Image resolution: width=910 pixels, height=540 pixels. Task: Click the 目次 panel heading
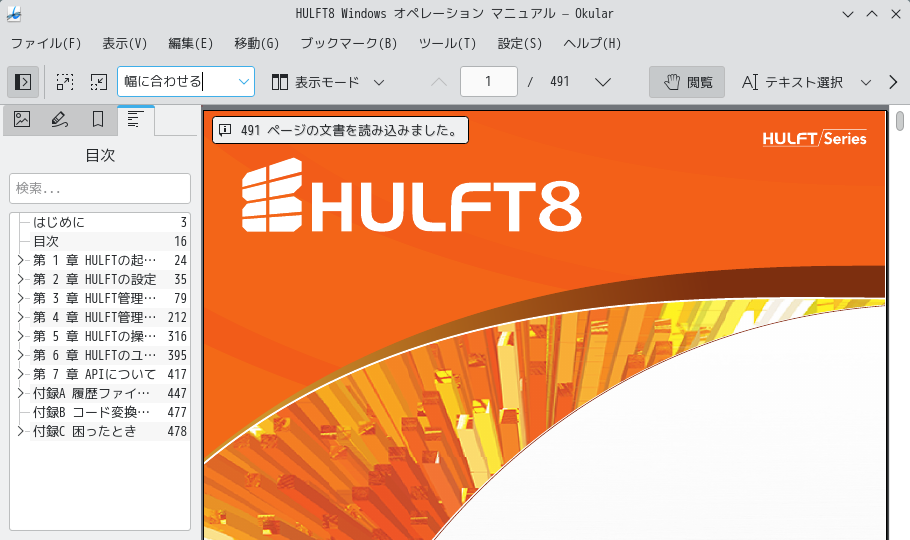point(100,155)
